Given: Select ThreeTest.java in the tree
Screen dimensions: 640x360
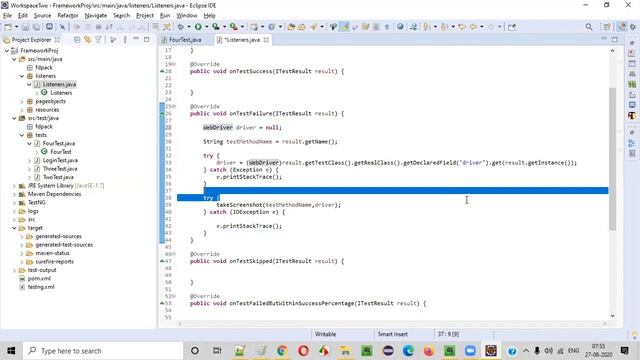Looking at the screenshot, I should pos(60,169).
